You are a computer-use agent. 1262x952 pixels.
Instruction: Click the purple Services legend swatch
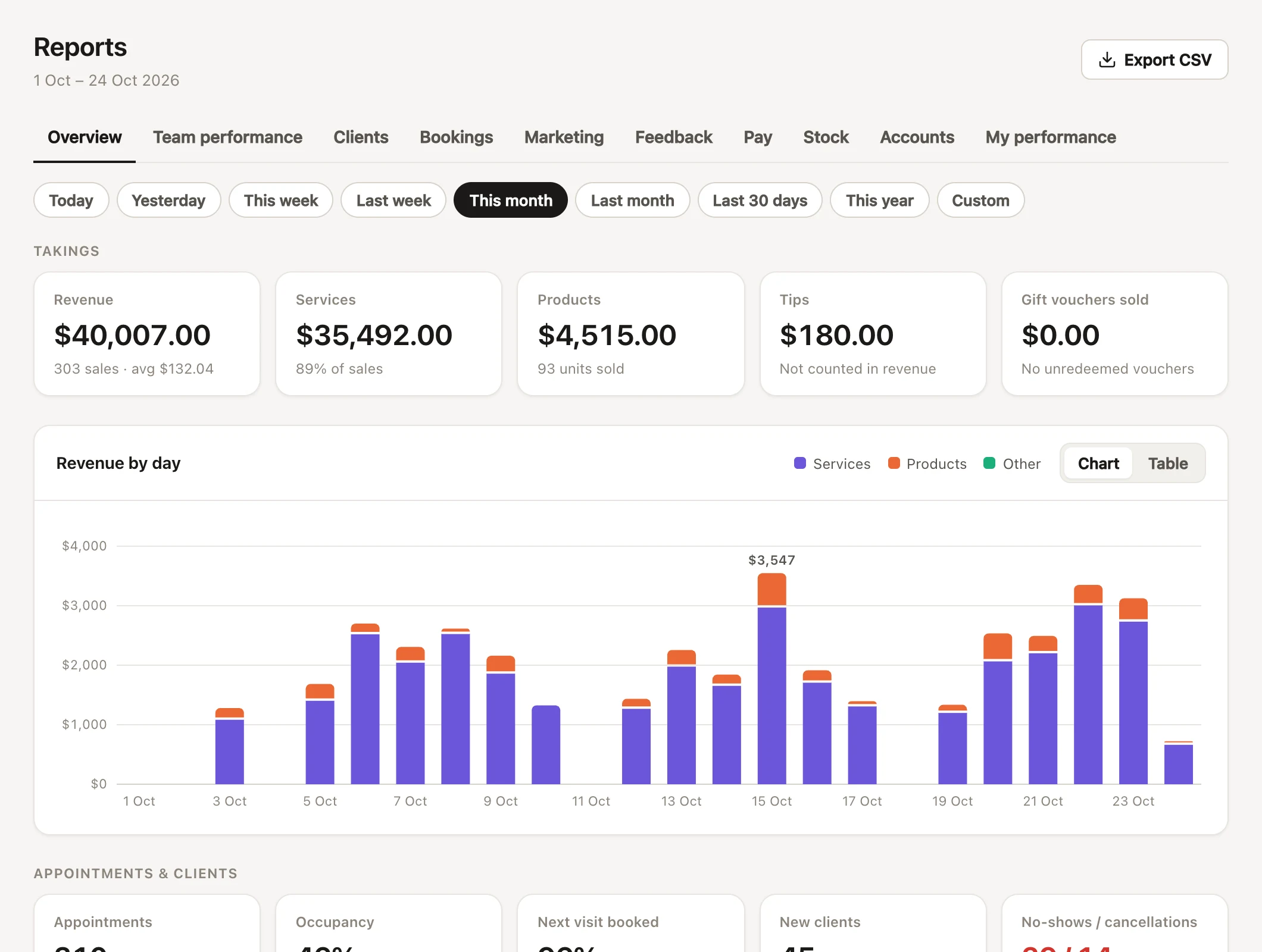click(x=800, y=463)
